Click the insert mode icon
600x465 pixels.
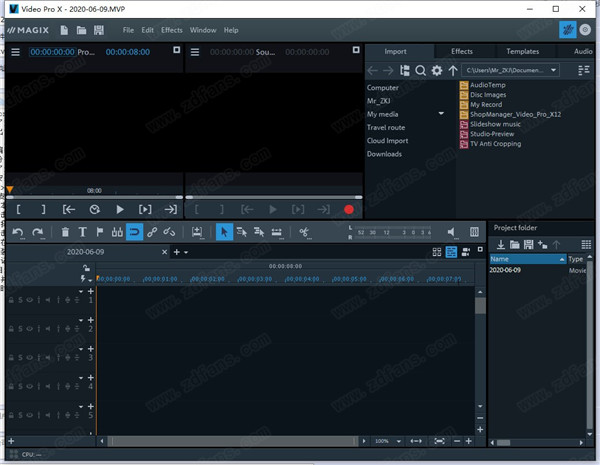(x=197, y=232)
